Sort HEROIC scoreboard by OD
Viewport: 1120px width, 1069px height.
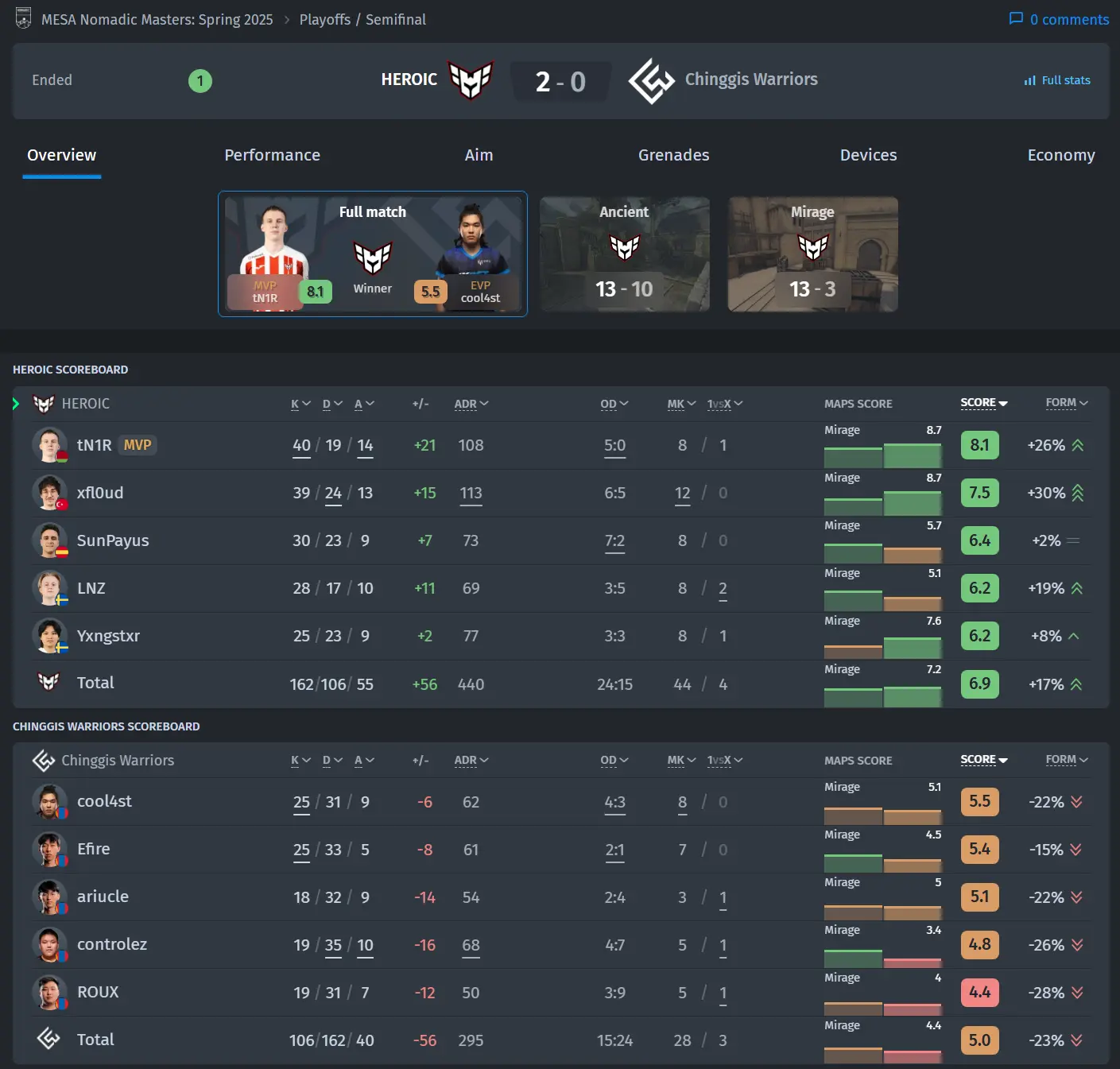click(614, 404)
